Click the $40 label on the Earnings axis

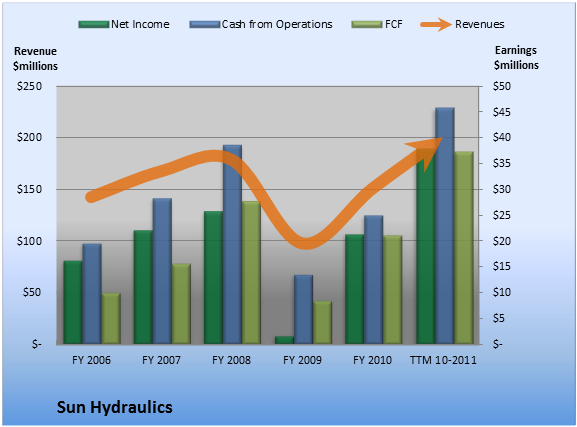[x=502, y=137]
